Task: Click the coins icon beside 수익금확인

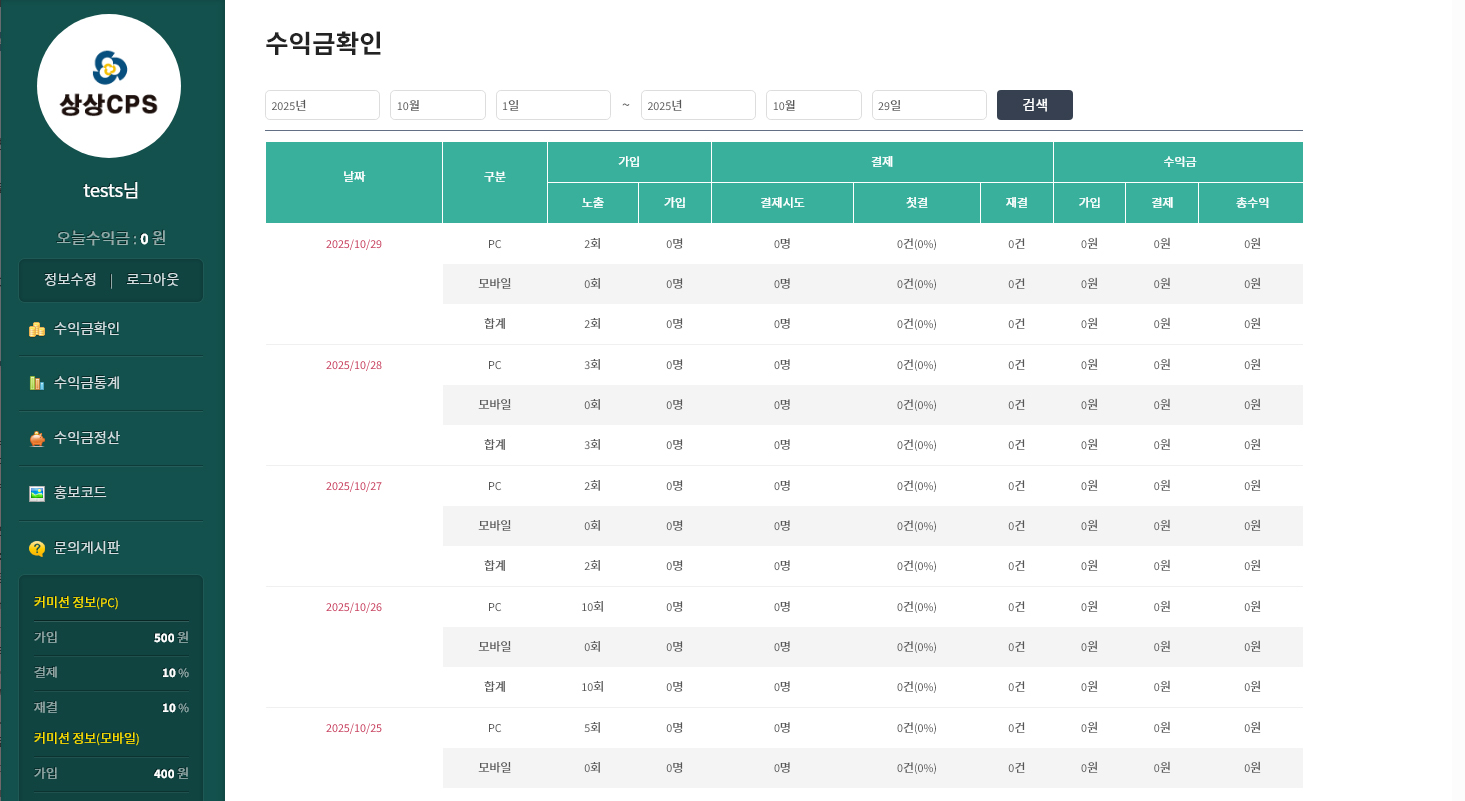Action: (x=37, y=329)
